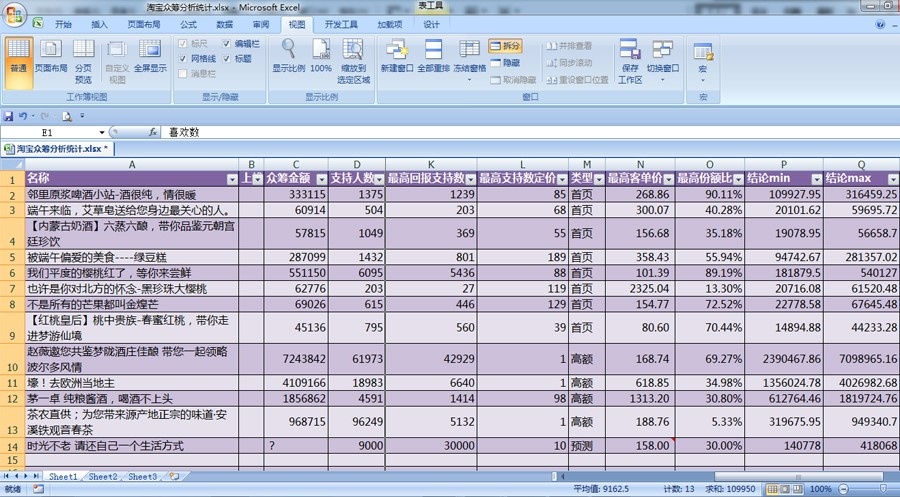Click the 100% zoom level in status bar
900x497 pixels.
coord(820,490)
